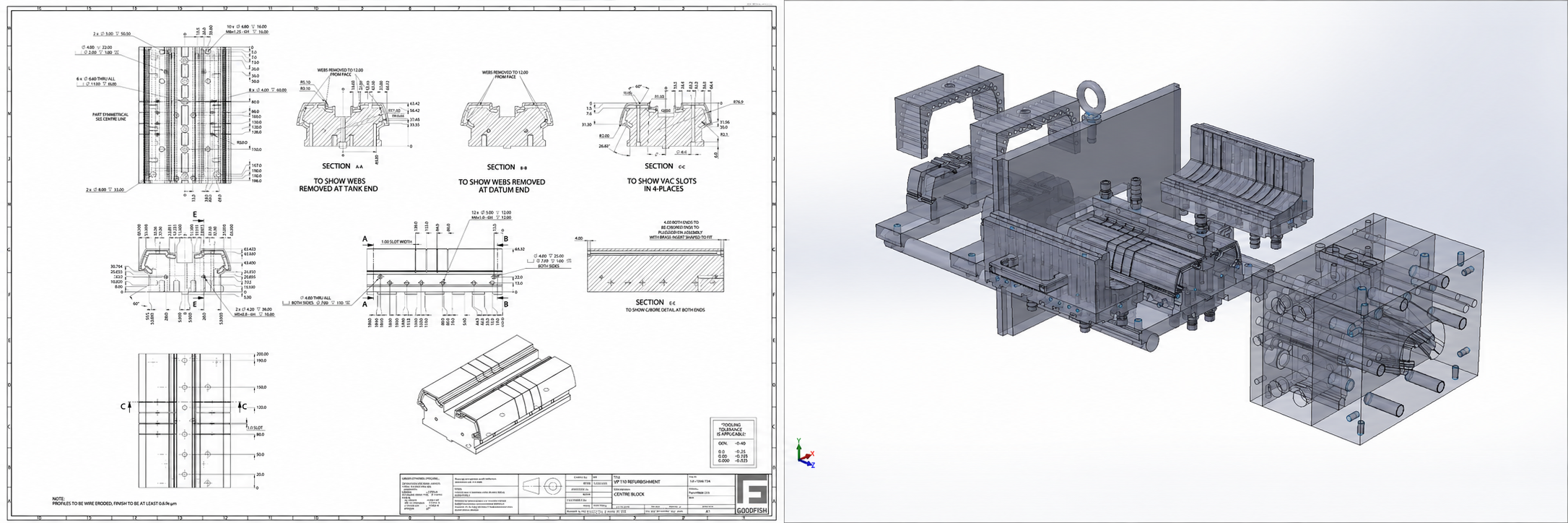Click the 'SECTION C-C' label
The height and width of the screenshot is (523, 1568).
[x=664, y=166]
